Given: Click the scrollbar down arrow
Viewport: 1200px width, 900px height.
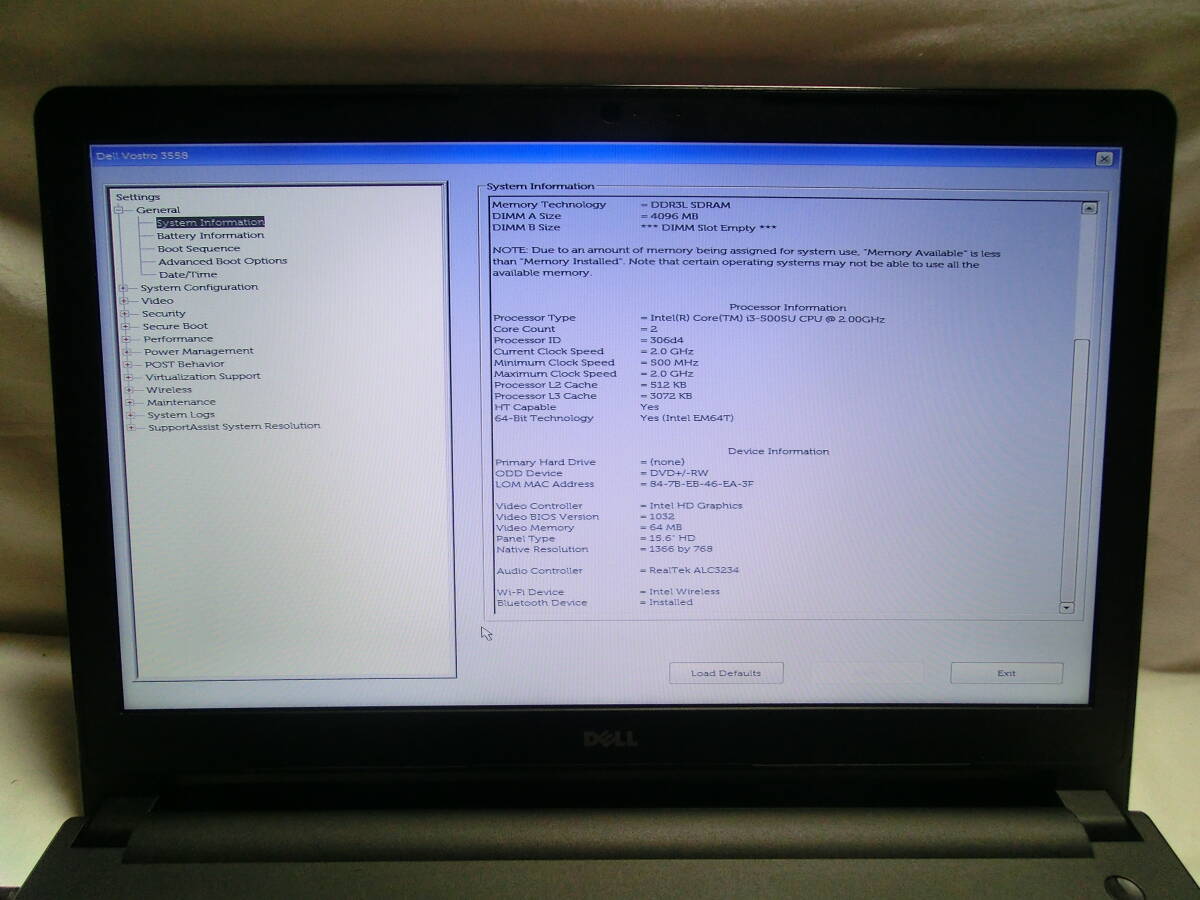Looking at the screenshot, I should click(1066, 607).
